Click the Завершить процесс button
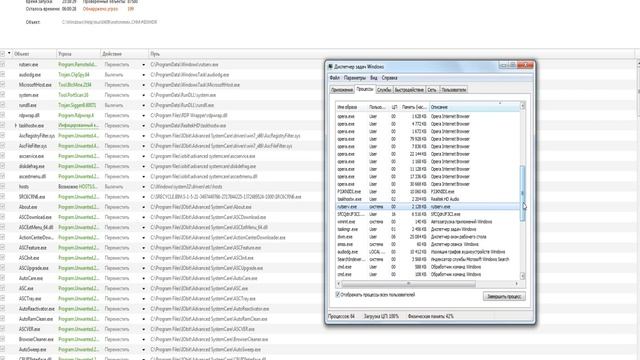The height and width of the screenshot is (360, 640). tap(504, 296)
